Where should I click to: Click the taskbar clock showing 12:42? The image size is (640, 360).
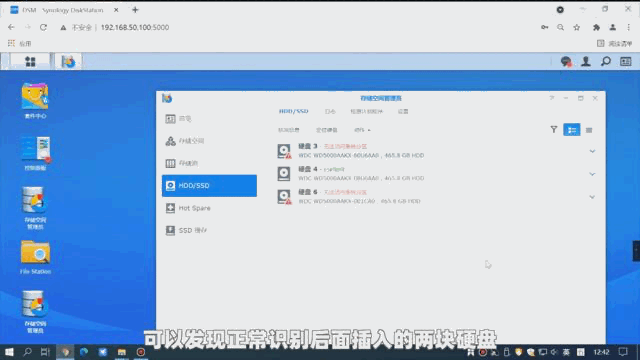(x=601, y=352)
